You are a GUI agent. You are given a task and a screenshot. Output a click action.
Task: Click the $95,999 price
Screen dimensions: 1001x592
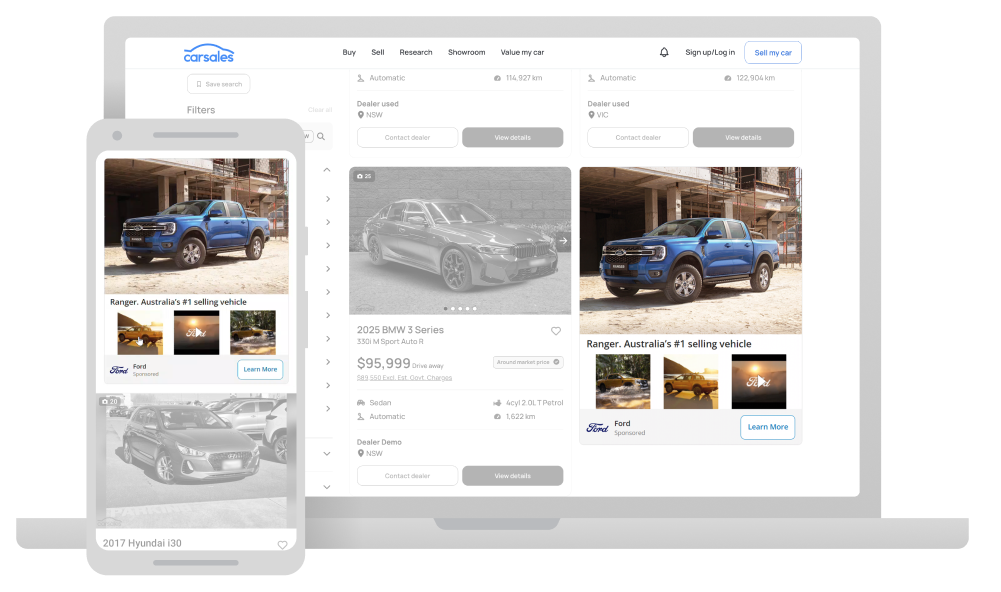(384, 363)
